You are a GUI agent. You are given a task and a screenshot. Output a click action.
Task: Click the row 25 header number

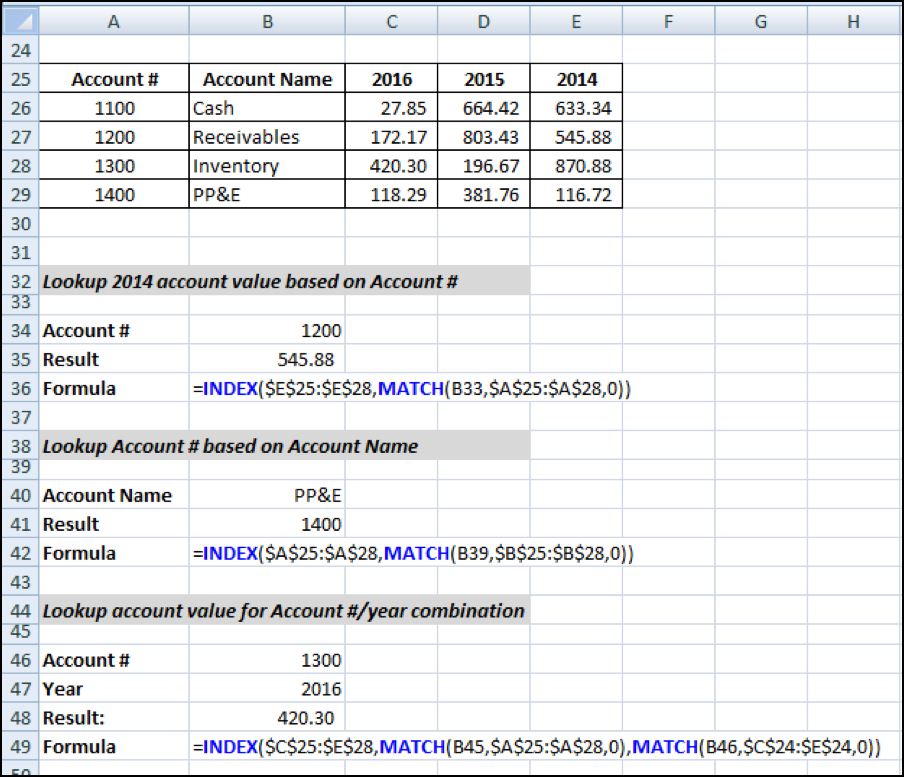click(21, 79)
